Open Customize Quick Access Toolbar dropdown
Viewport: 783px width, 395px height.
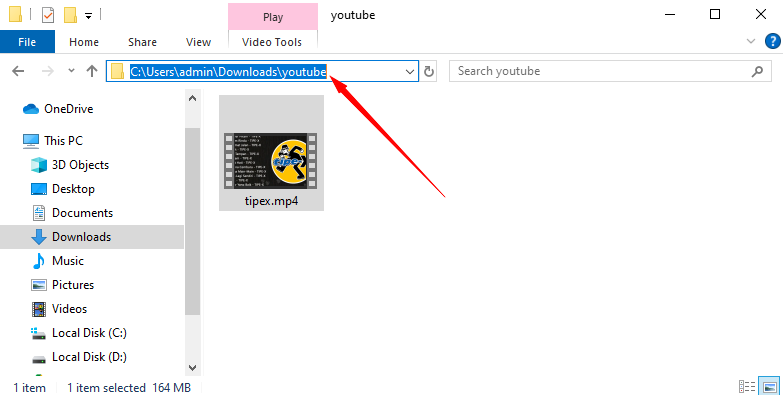(88, 16)
